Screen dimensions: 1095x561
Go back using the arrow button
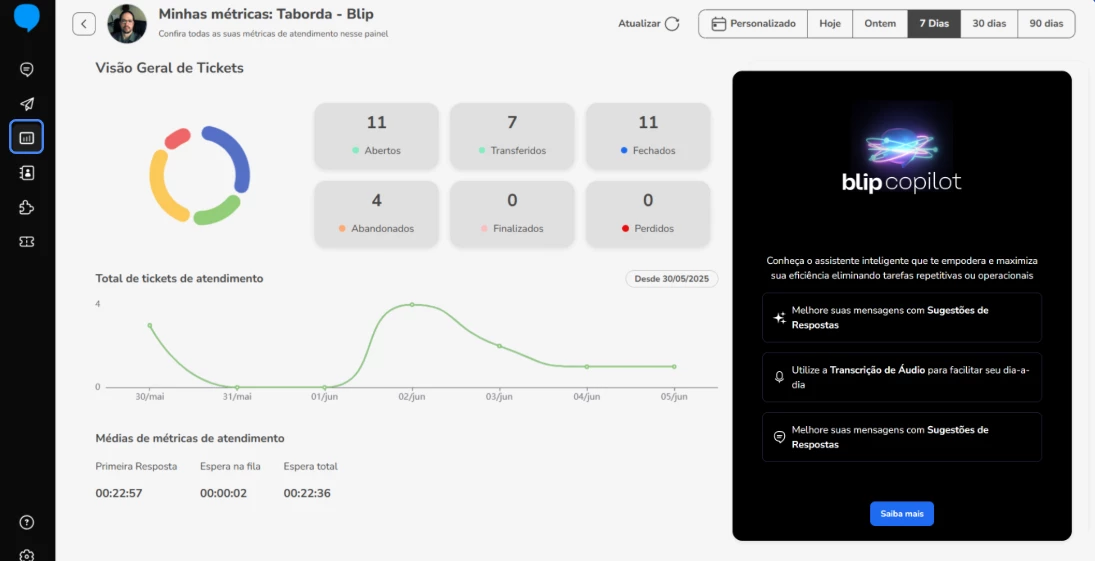click(84, 24)
